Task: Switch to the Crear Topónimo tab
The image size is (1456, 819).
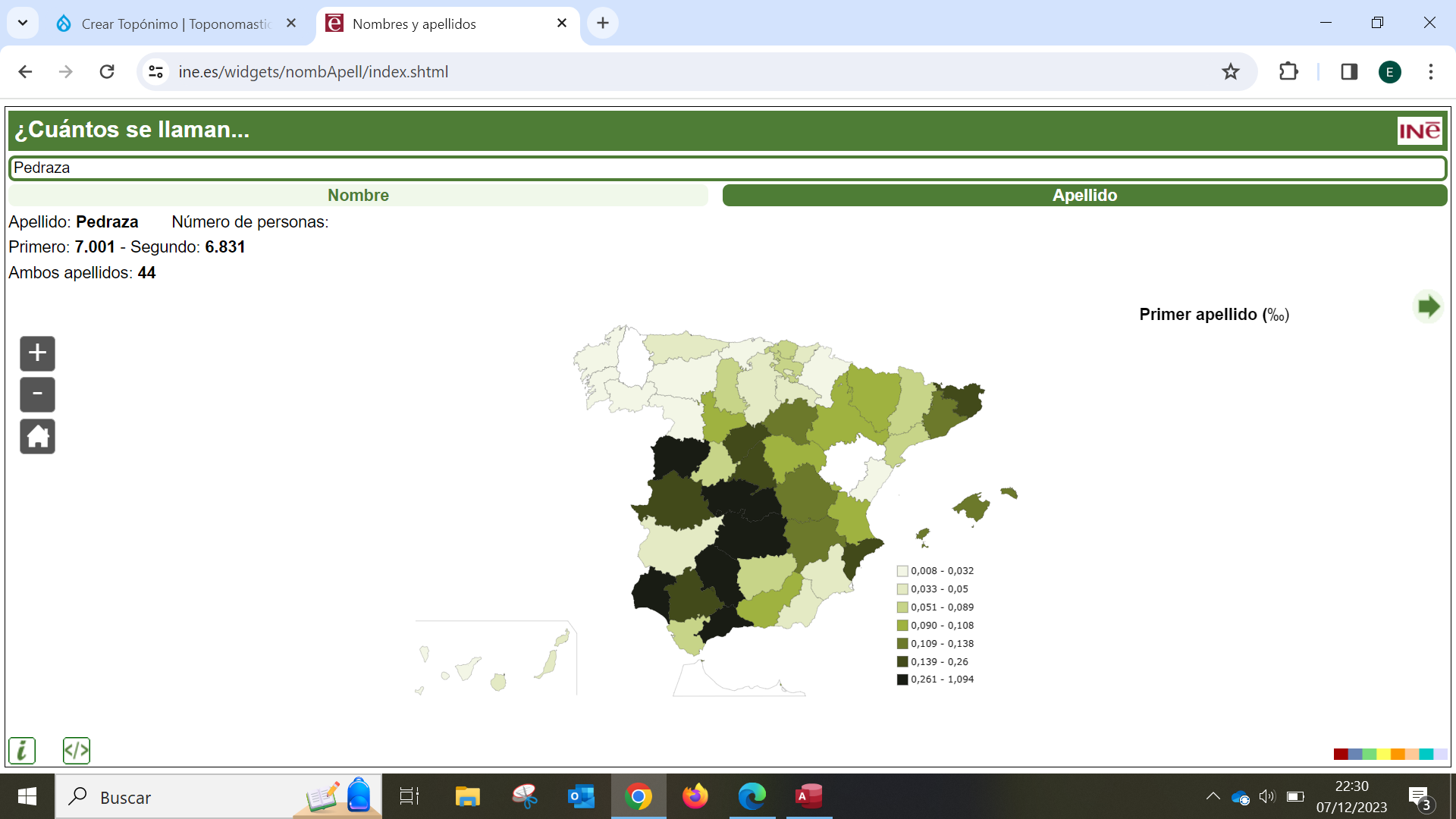Action: point(174,24)
